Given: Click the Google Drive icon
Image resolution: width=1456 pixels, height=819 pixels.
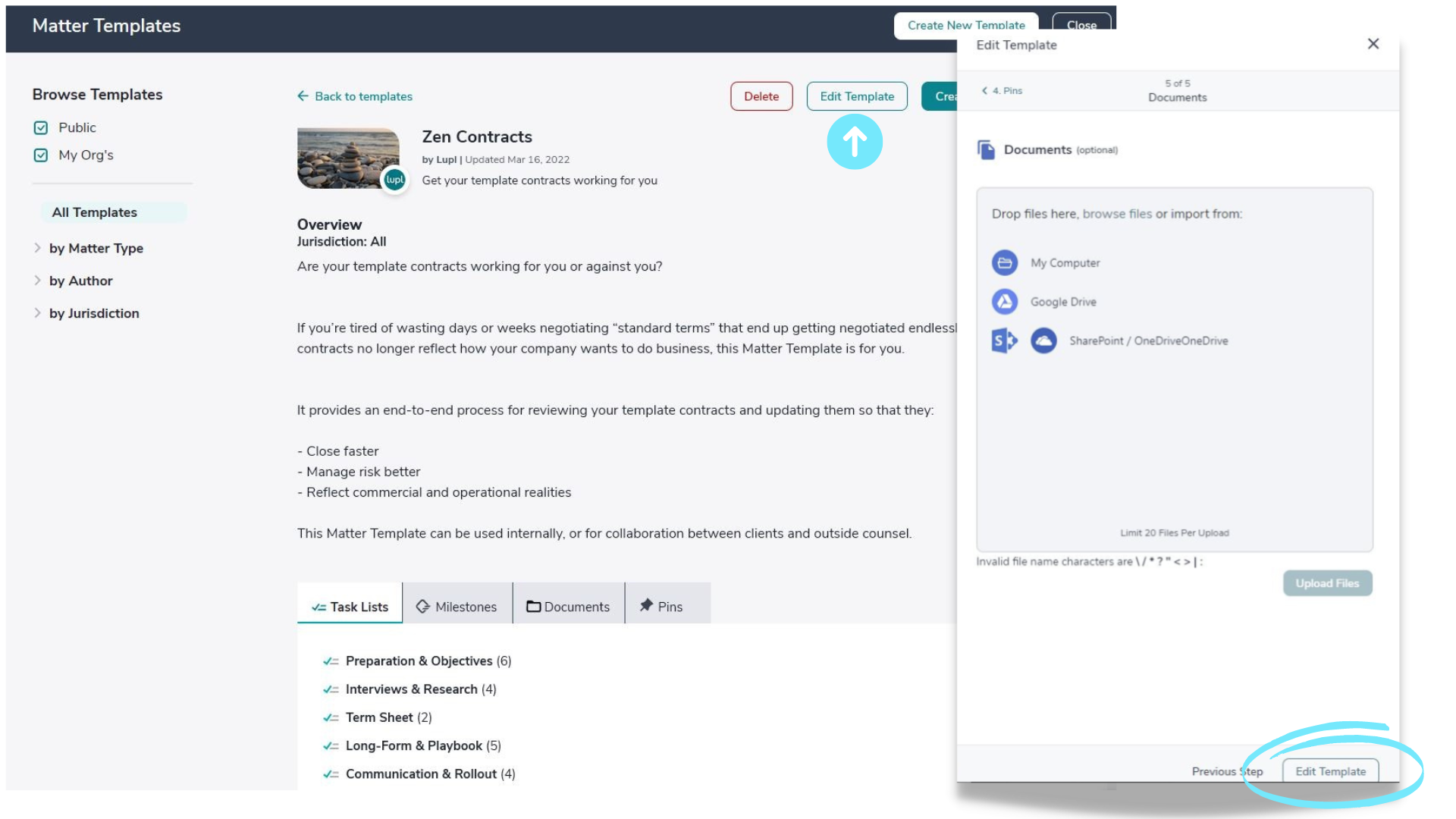Looking at the screenshot, I should pyautogui.click(x=1004, y=301).
